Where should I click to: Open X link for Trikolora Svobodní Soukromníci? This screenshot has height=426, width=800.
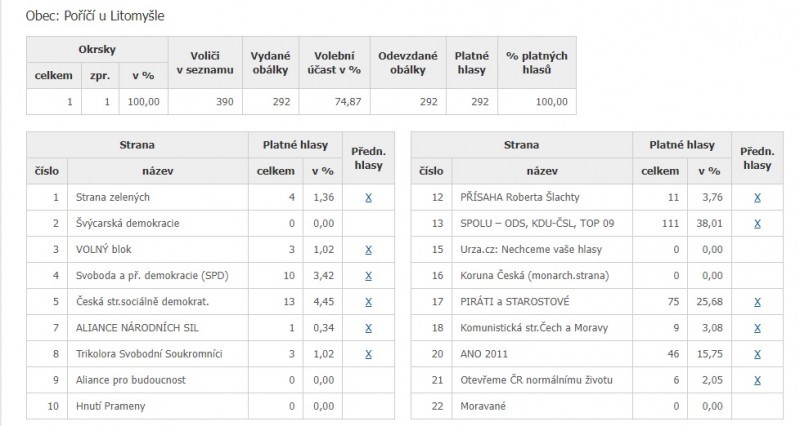(x=368, y=354)
